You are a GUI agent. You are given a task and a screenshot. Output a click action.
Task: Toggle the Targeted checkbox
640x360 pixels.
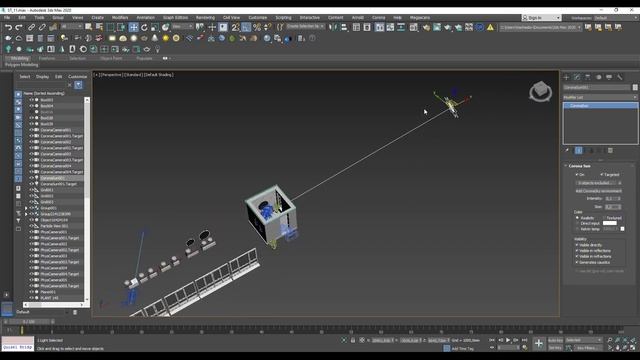click(x=602, y=175)
